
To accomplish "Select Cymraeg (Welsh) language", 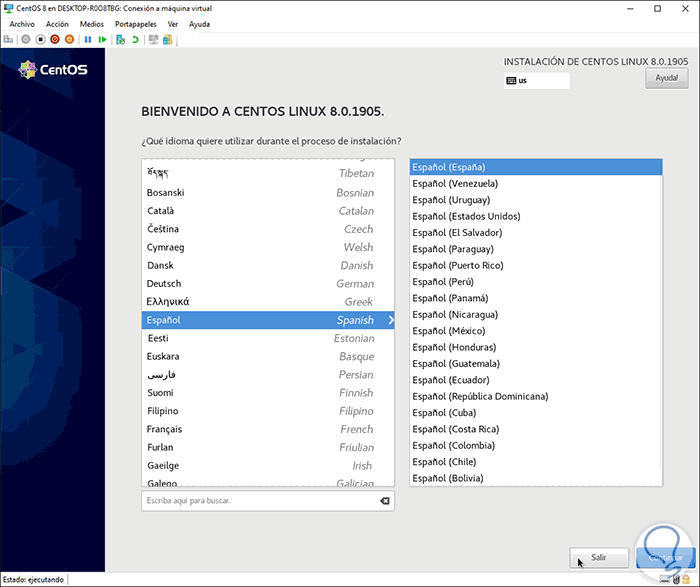I will click(268, 247).
